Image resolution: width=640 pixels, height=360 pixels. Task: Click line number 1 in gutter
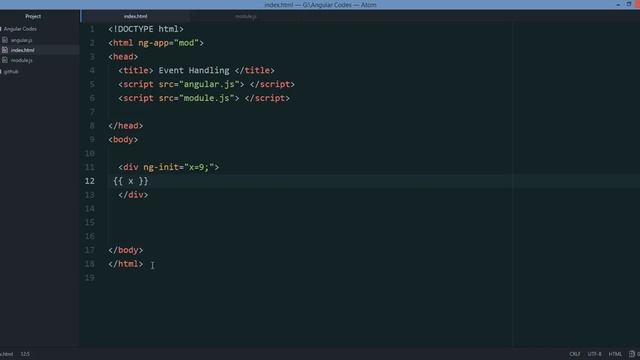[x=92, y=29]
